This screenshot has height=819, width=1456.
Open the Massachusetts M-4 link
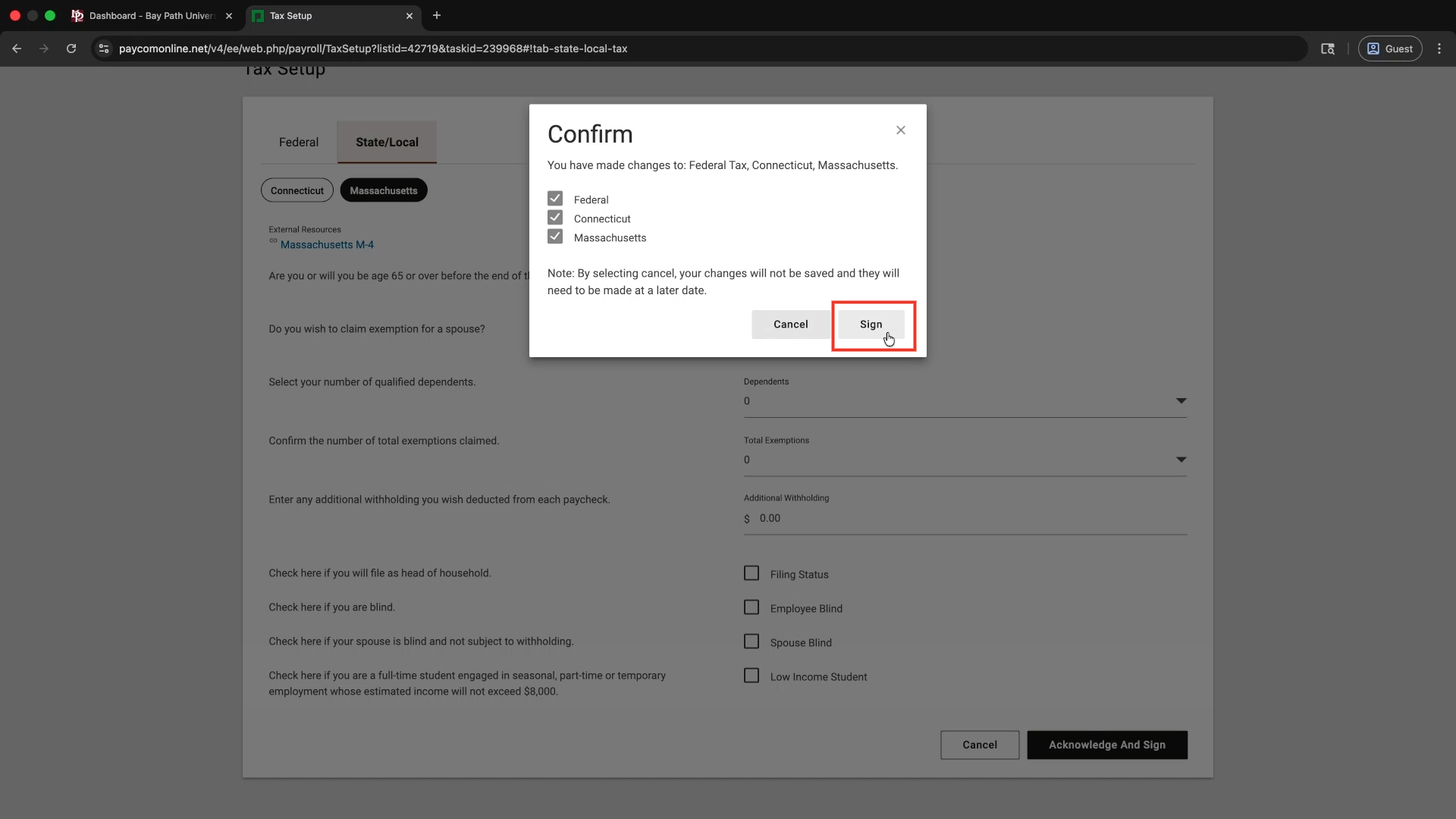[327, 245]
